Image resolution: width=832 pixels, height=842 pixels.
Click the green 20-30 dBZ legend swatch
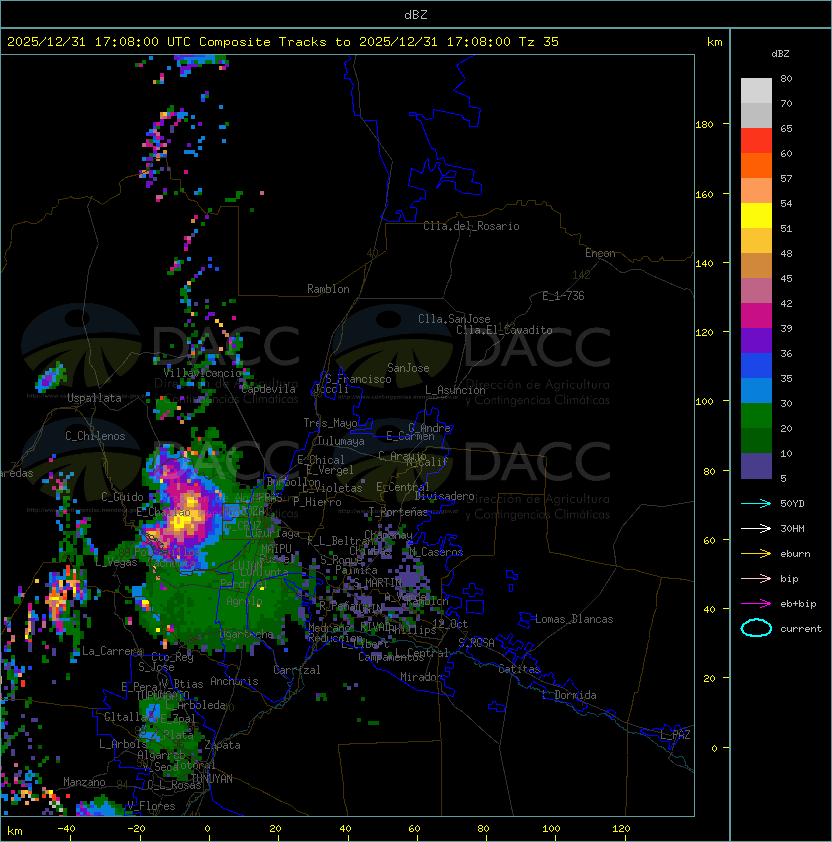(756, 416)
